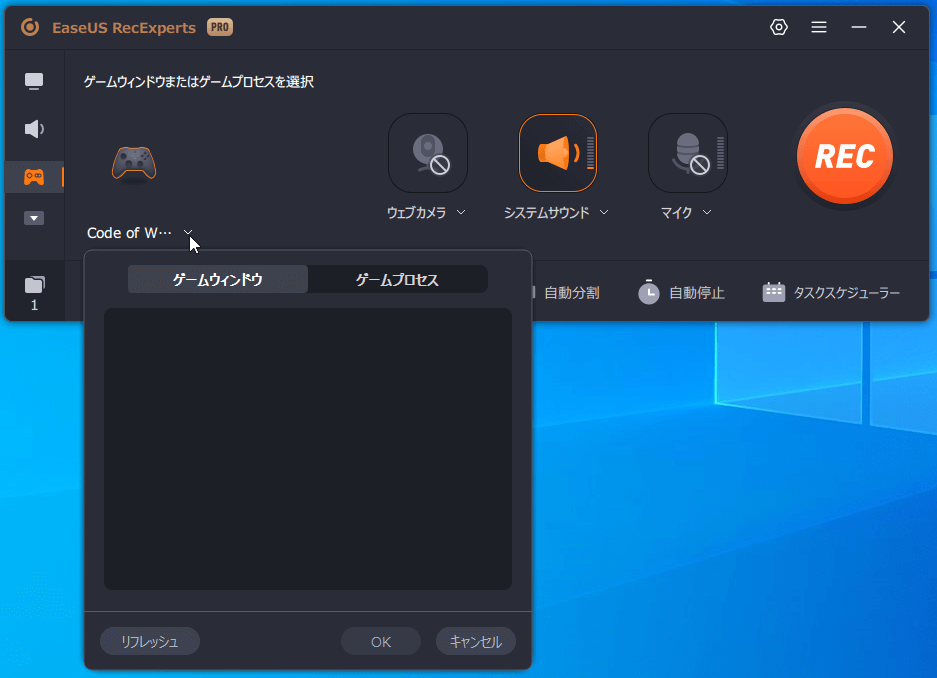Expand the ウェブカメラ dropdown arrow
This screenshot has height=678, width=937.
tap(461, 212)
